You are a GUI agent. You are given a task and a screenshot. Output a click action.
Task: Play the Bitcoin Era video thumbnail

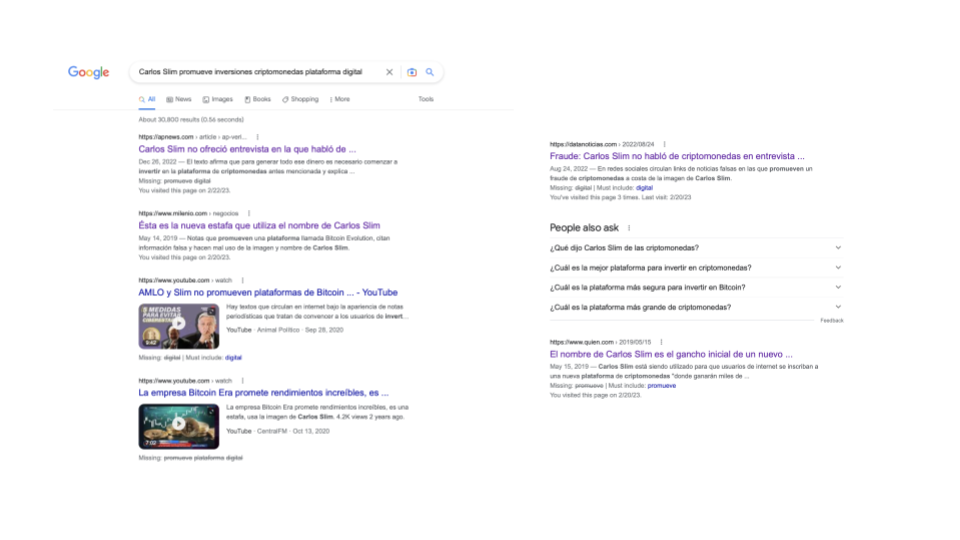179,427
